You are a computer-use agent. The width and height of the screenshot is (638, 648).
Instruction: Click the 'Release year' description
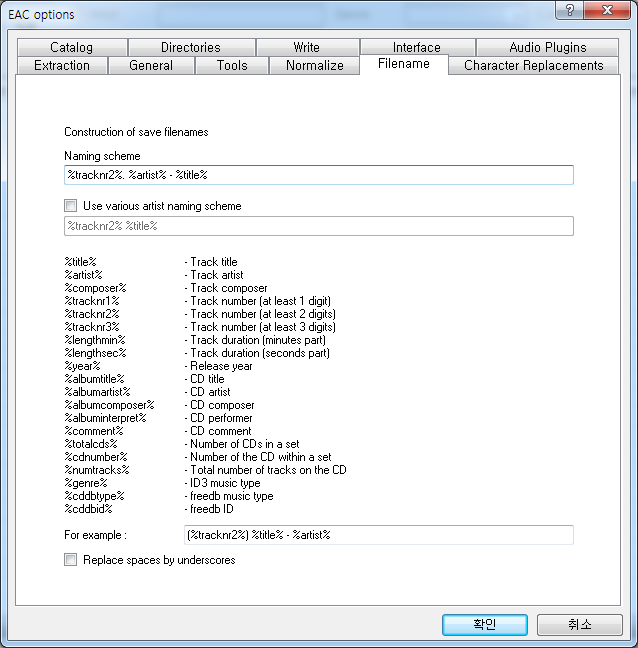tap(221, 366)
